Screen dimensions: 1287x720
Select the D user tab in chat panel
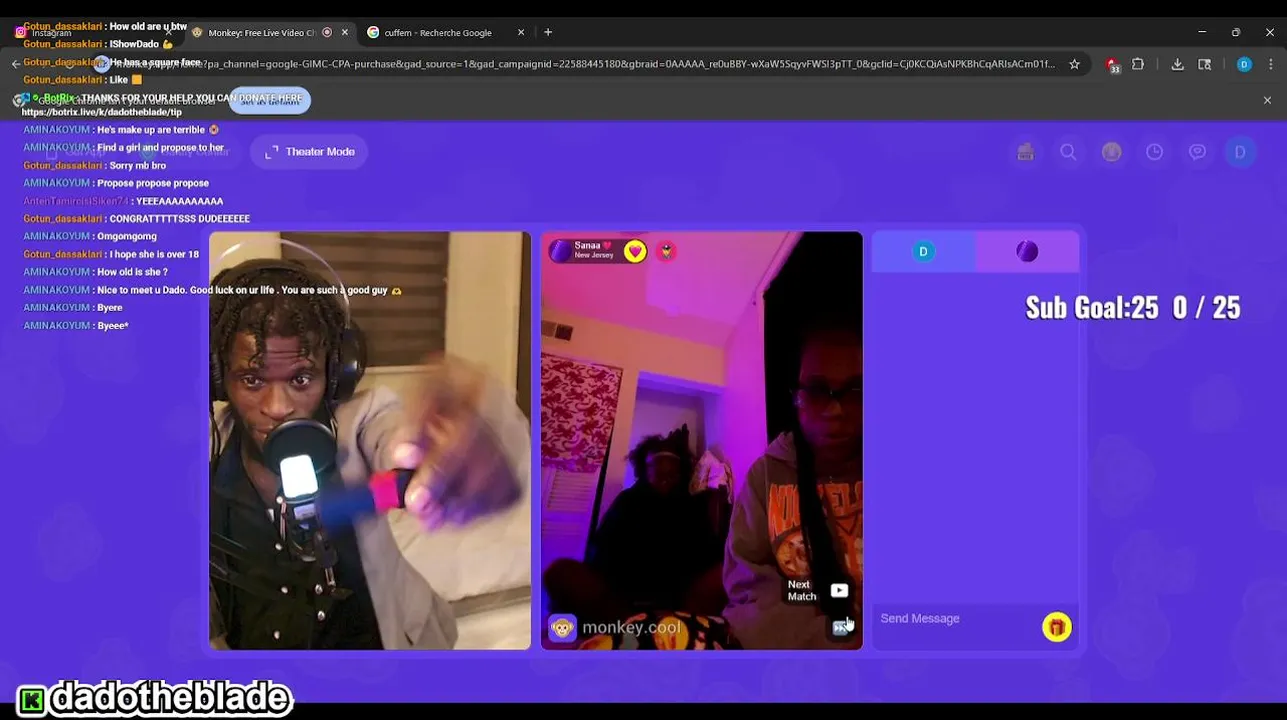coord(923,251)
